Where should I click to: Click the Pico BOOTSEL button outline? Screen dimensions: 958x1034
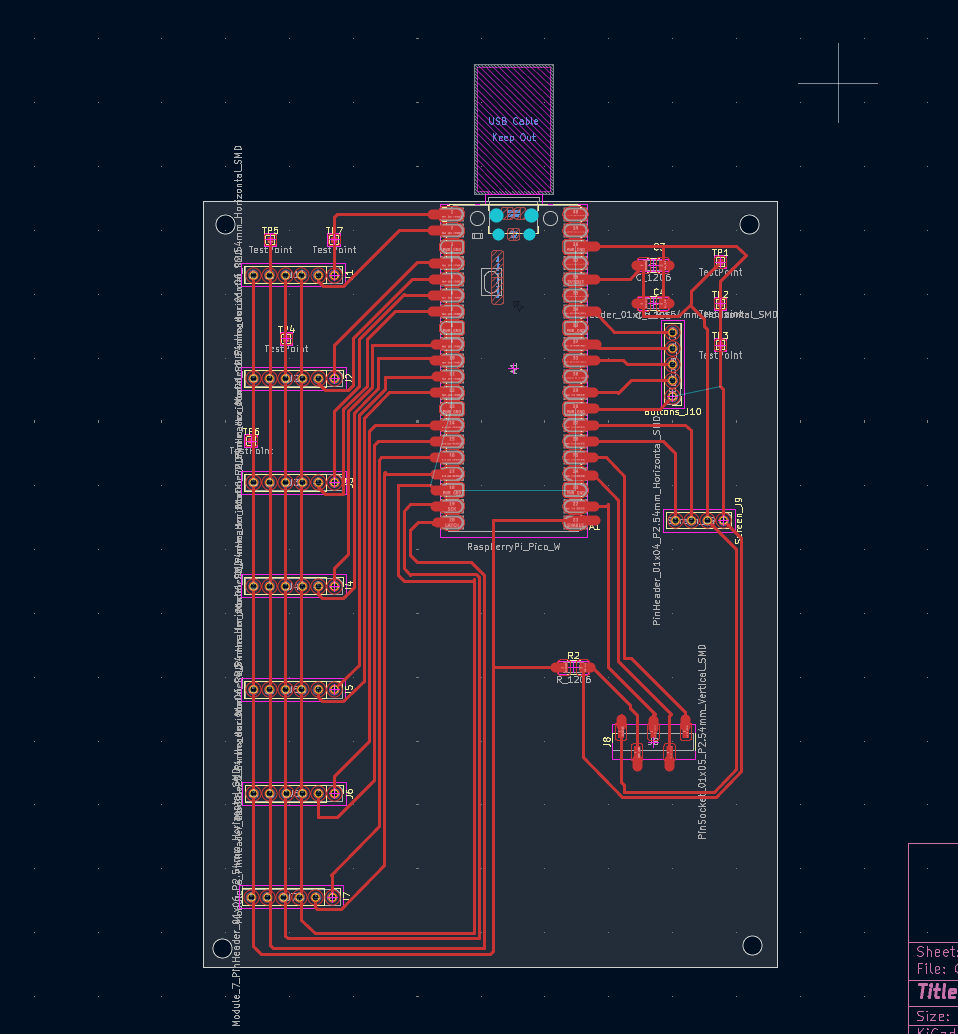pyautogui.click(x=490, y=282)
